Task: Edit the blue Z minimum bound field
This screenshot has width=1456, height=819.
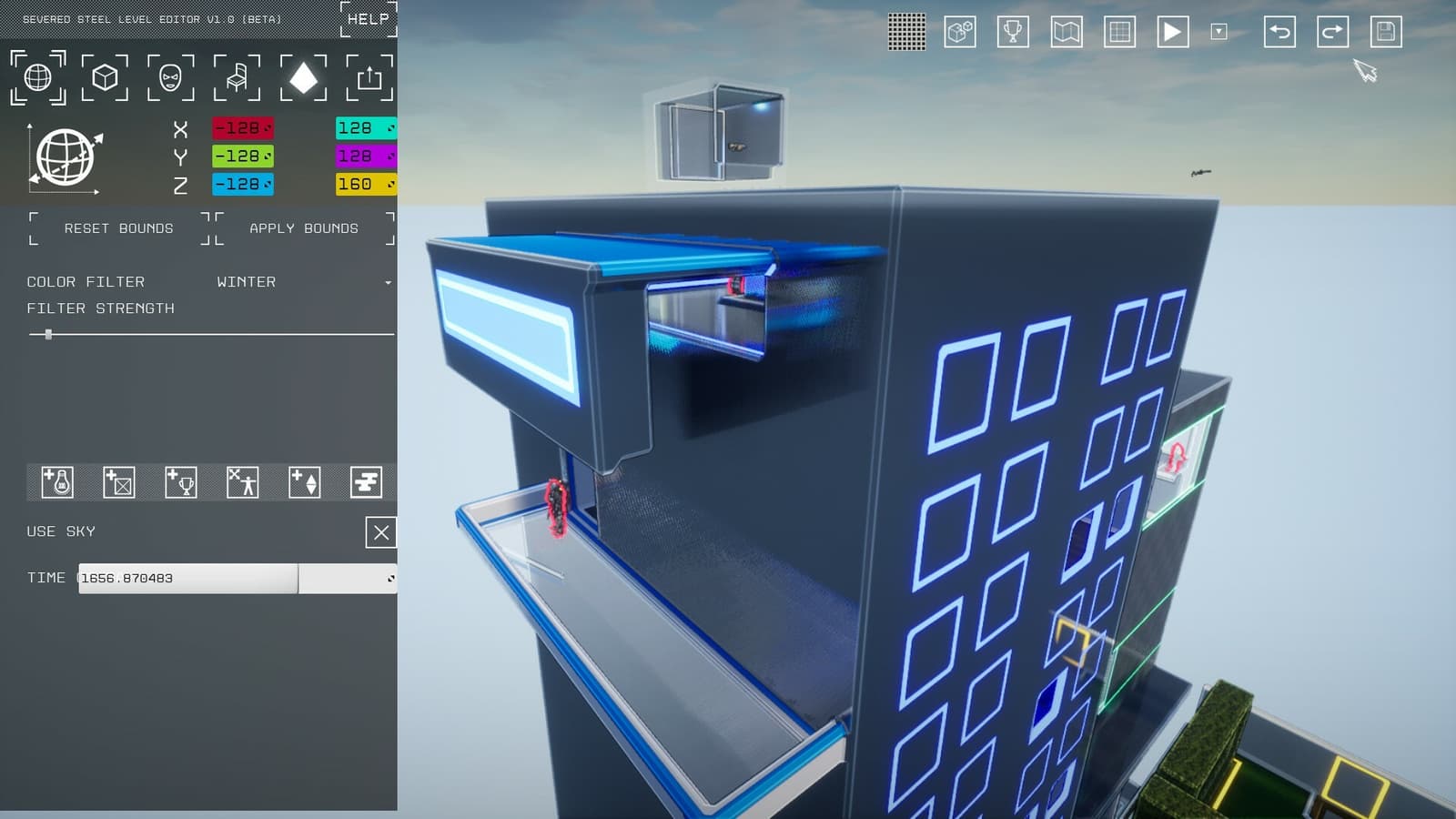Action: coord(243,185)
